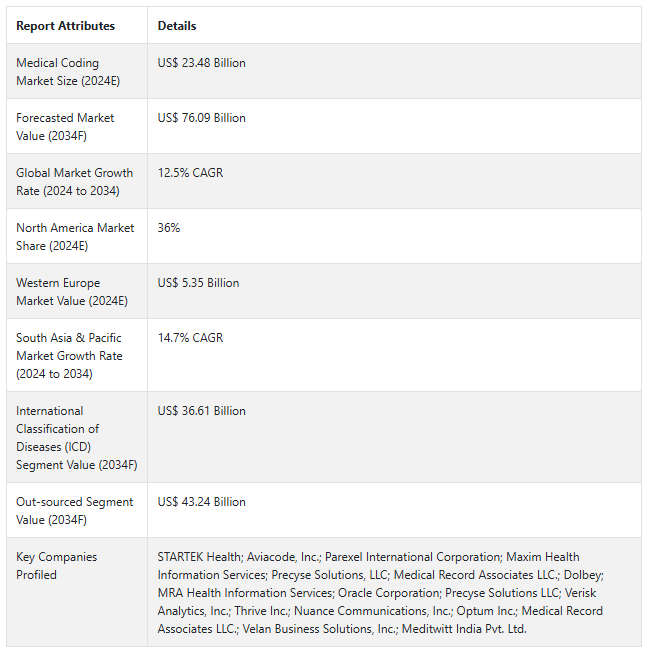The height and width of the screenshot is (648, 647).
Task: Click the "Details" column header
Action: coord(177,26)
